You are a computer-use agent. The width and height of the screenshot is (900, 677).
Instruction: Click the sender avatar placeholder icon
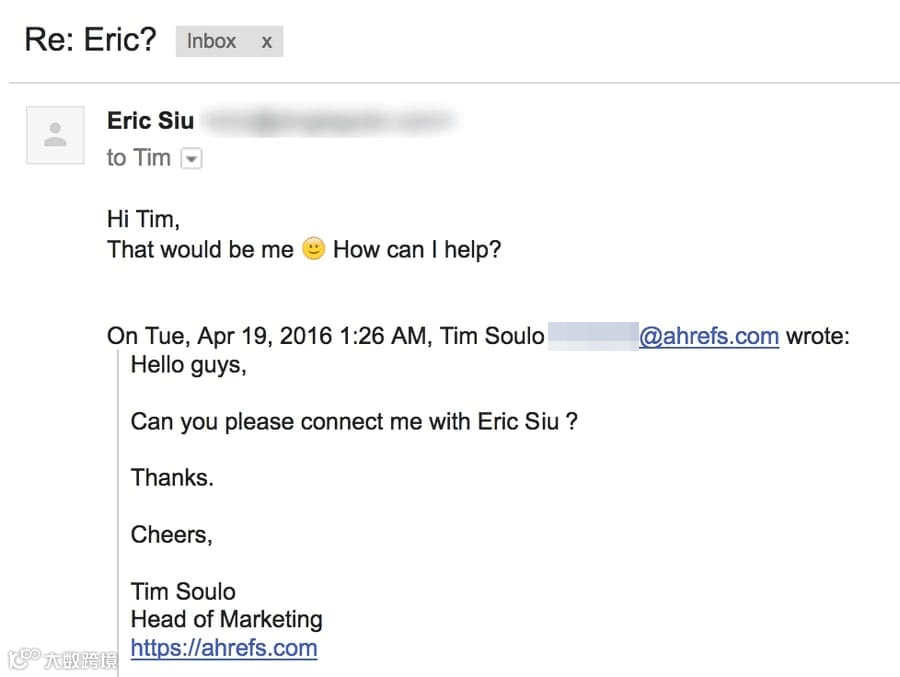(x=55, y=134)
